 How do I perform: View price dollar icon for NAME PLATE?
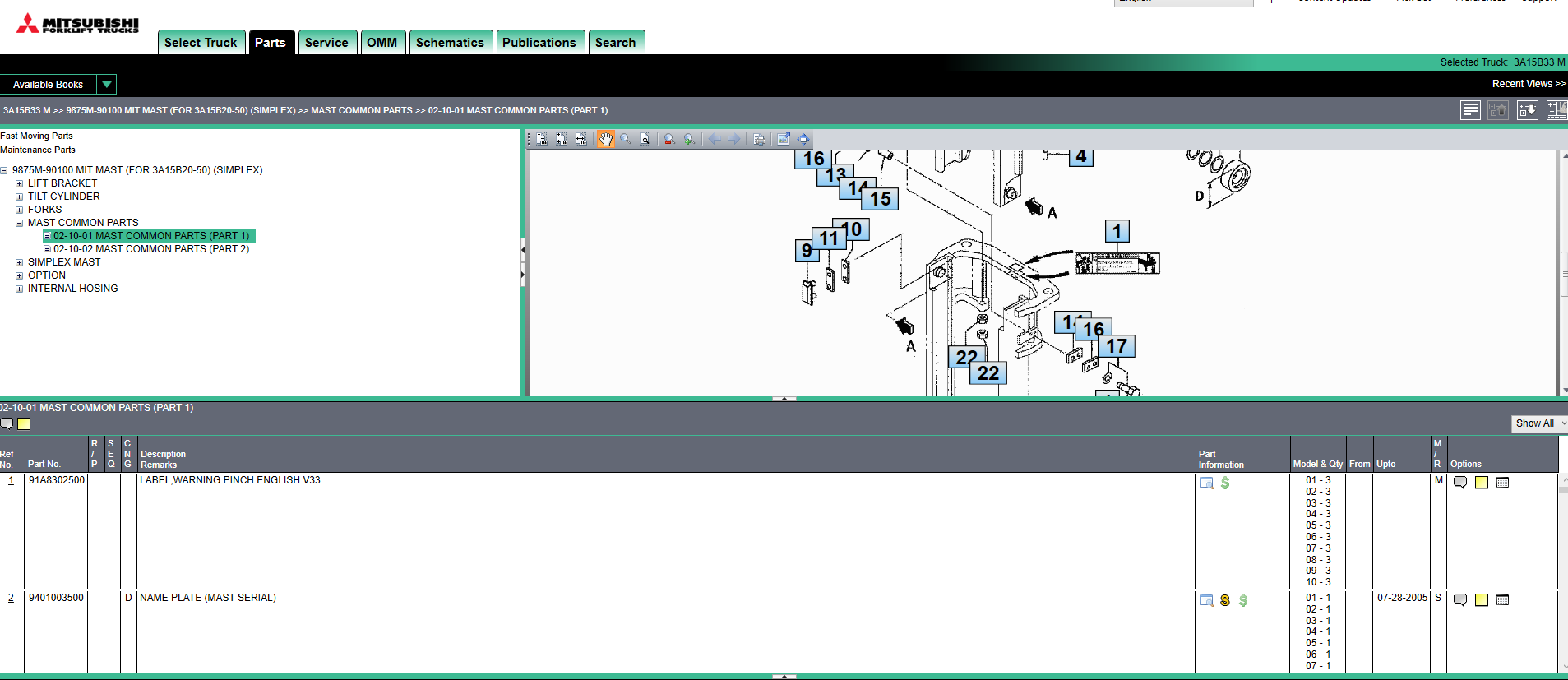(1243, 600)
